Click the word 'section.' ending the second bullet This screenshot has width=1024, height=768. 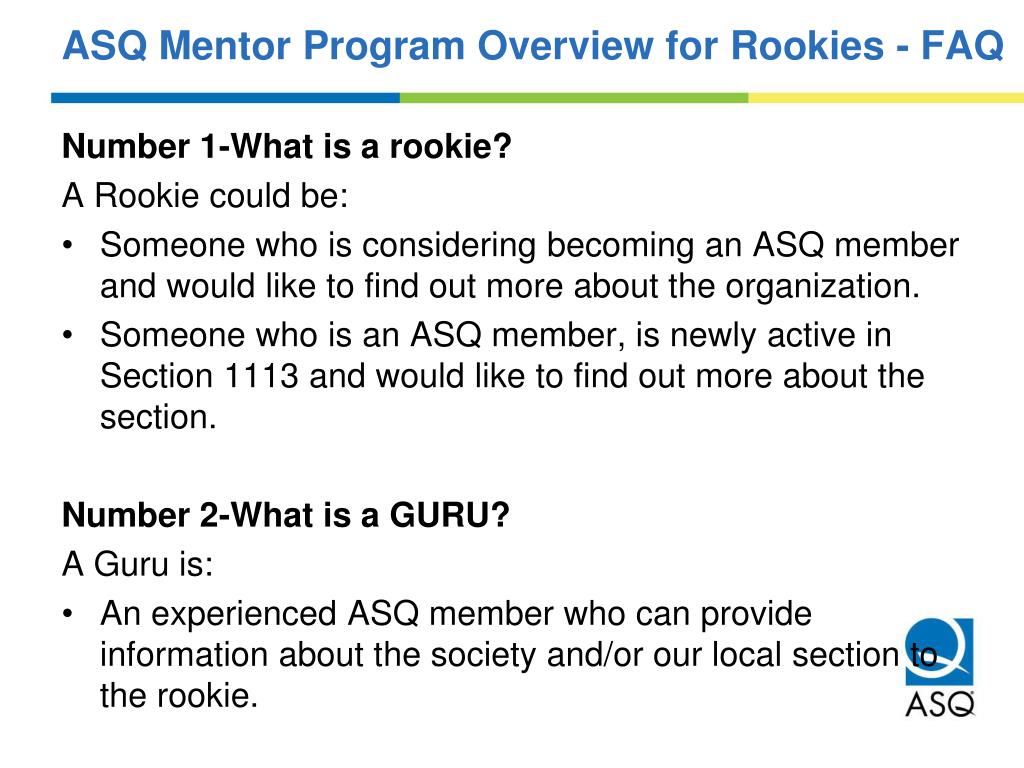pos(157,417)
